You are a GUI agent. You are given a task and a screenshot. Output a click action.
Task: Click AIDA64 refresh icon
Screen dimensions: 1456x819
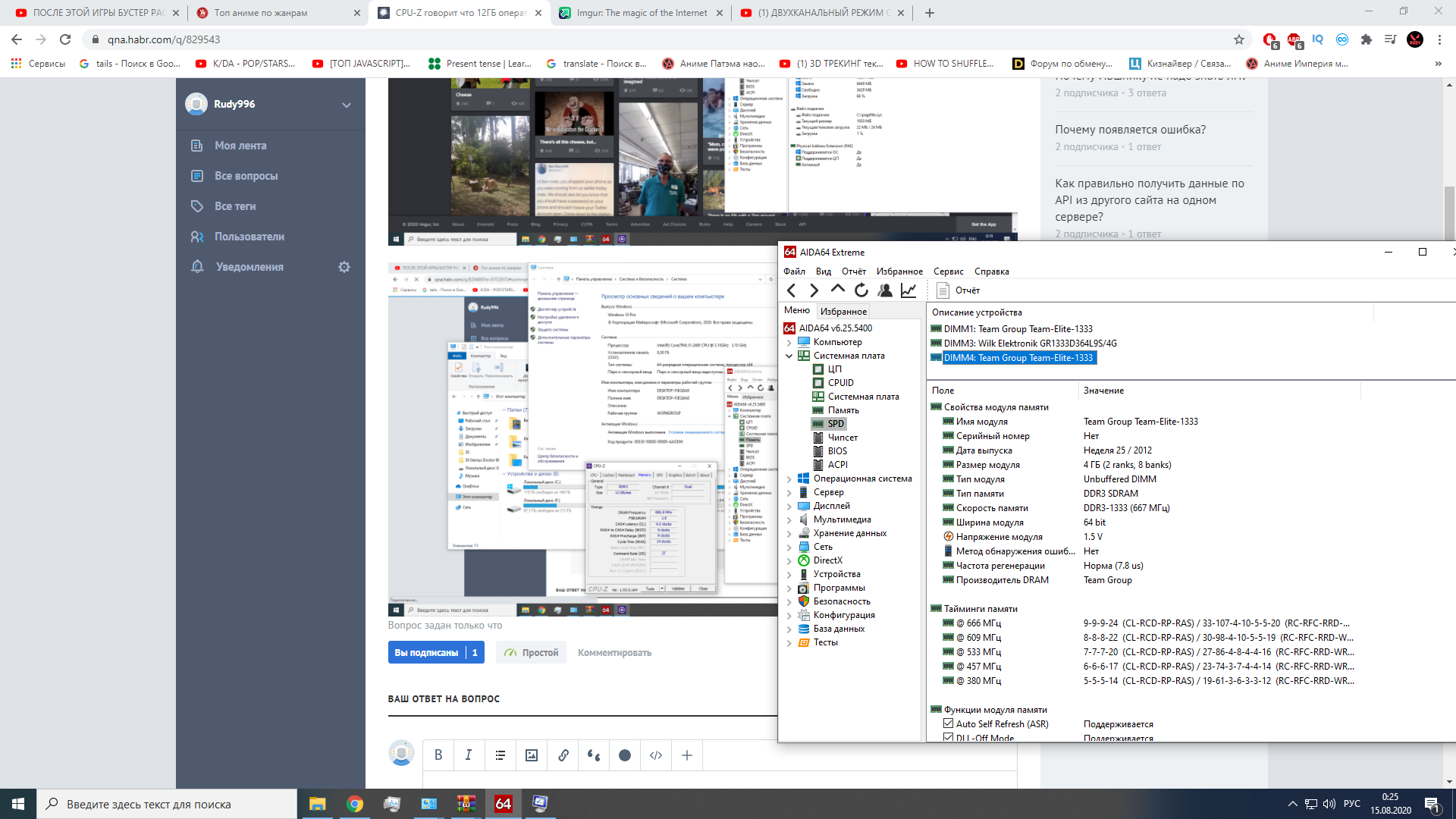click(861, 290)
